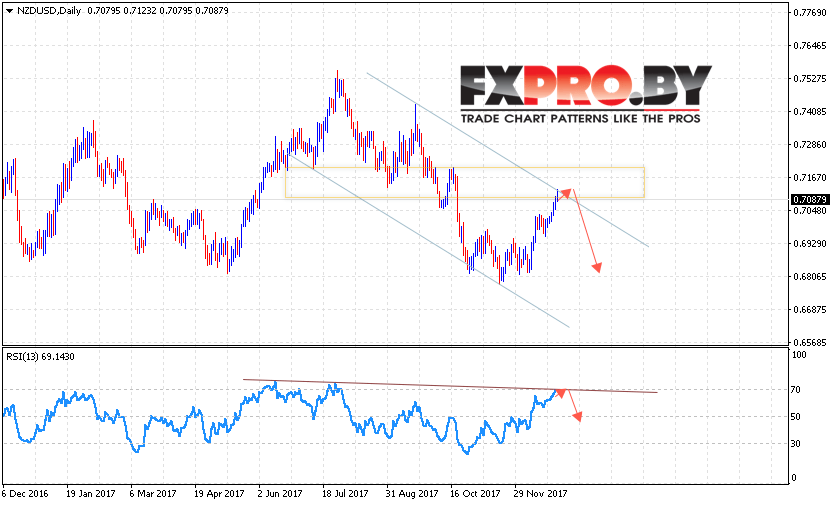Click the 19 Jan 2017 date label

(91, 494)
